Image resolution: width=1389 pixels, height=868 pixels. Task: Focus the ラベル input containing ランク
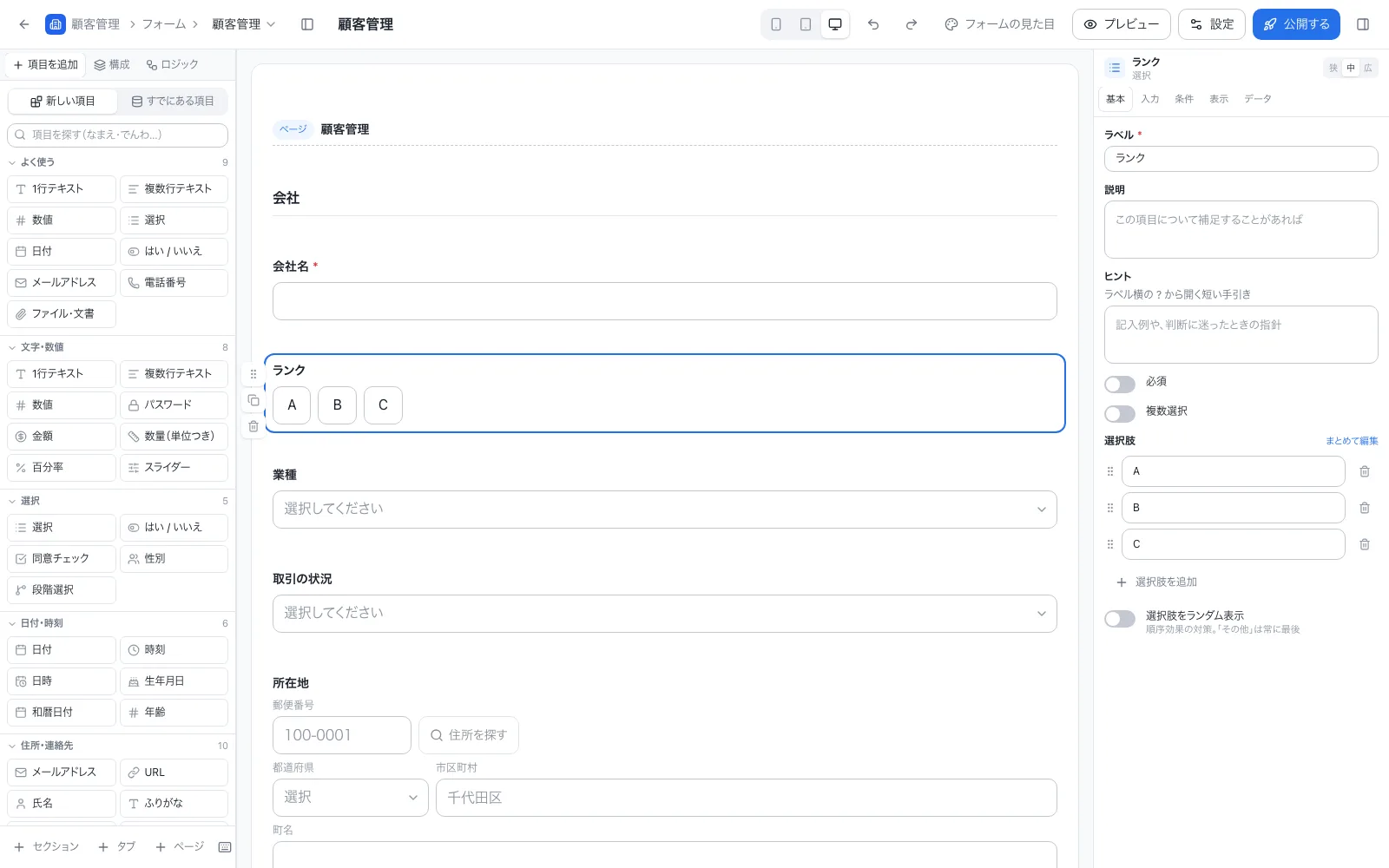pos(1241,159)
